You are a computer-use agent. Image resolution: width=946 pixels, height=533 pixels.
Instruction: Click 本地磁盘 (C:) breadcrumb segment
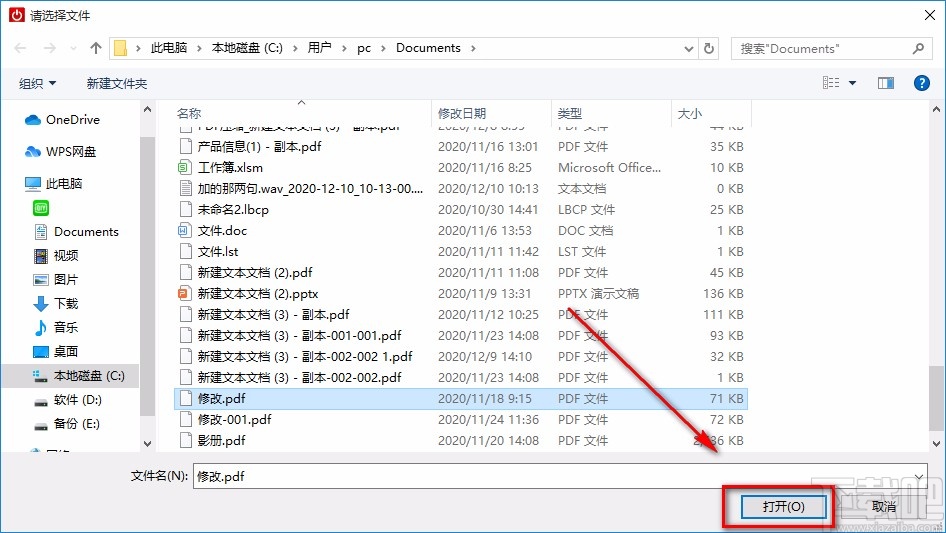click(x=247, y=48)
